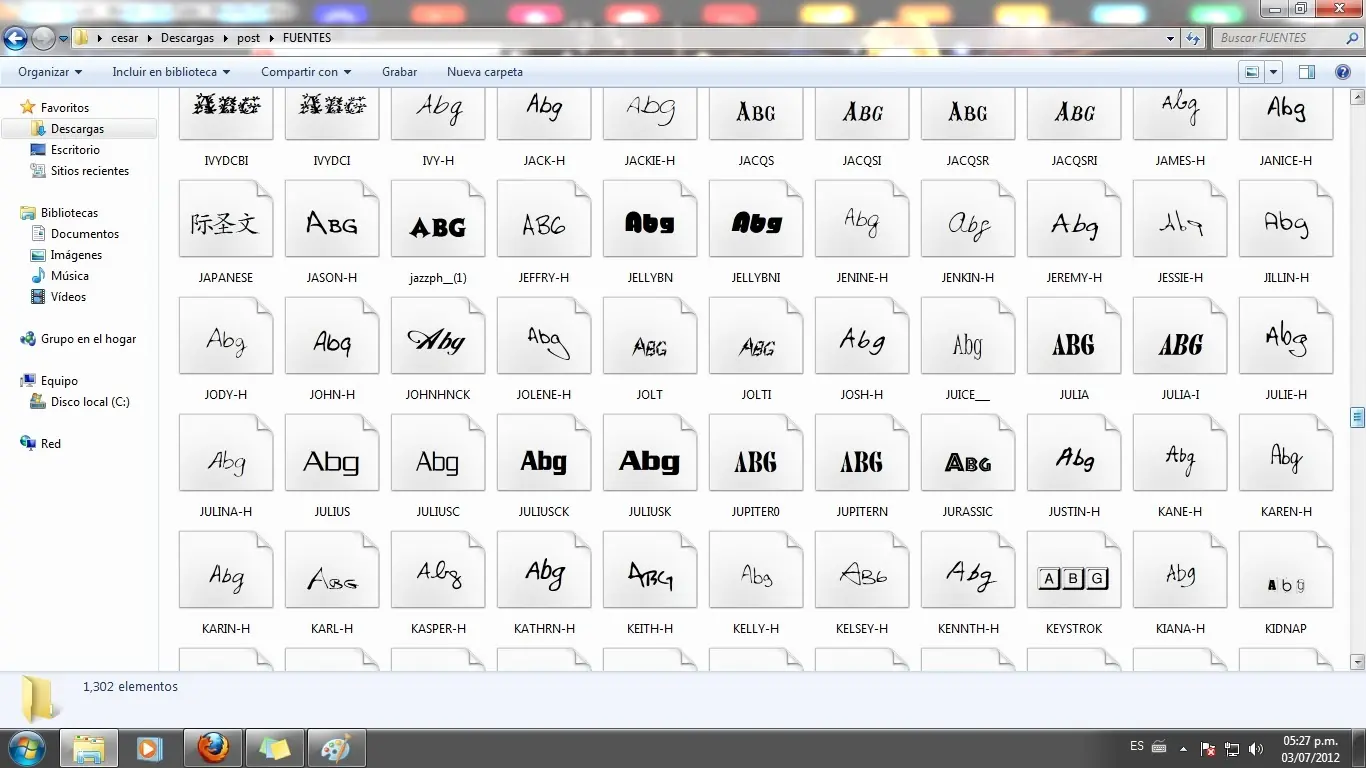Expand the arrow after Descargas in breadcrumb
Viewport: 1366px width, 768px height.
(x=225, y=38)
